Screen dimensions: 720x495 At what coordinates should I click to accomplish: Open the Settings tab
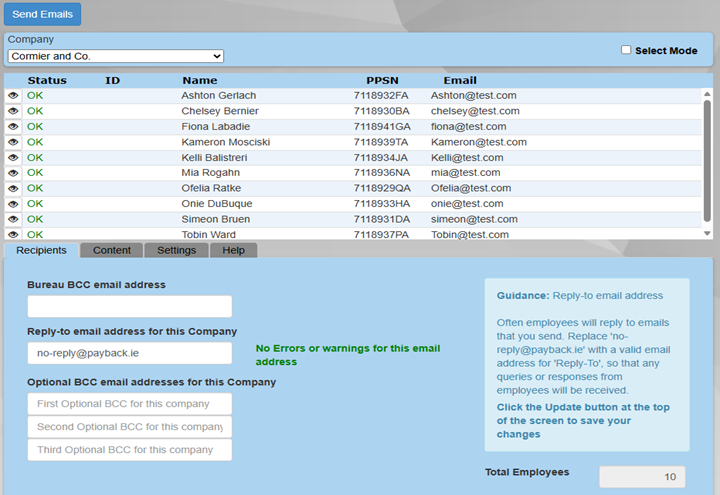pyautogui.click(x=176, y=250)
